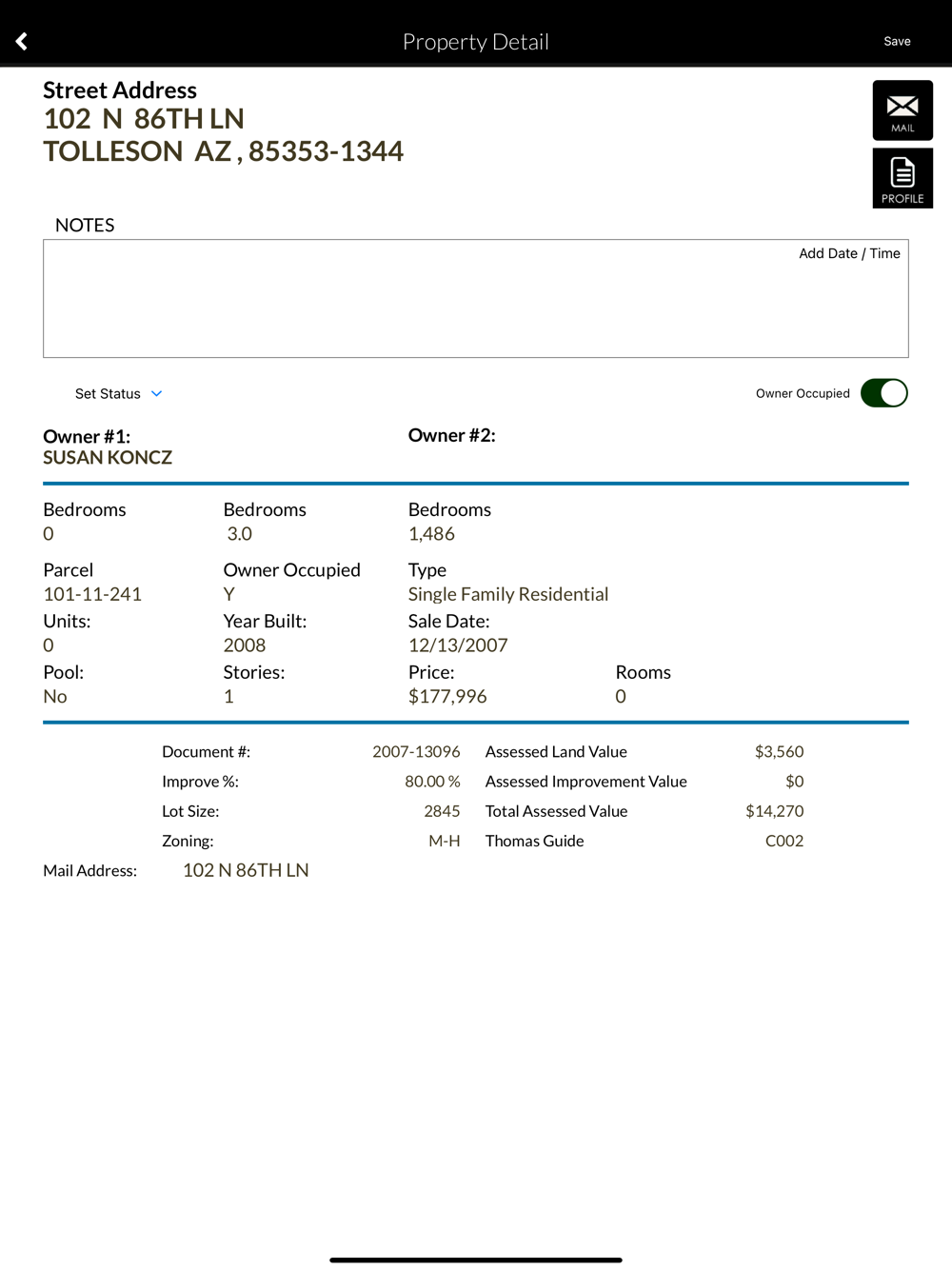Click zoning value M-H
The image size is (952, 1270).
click(x=445, y=841)
